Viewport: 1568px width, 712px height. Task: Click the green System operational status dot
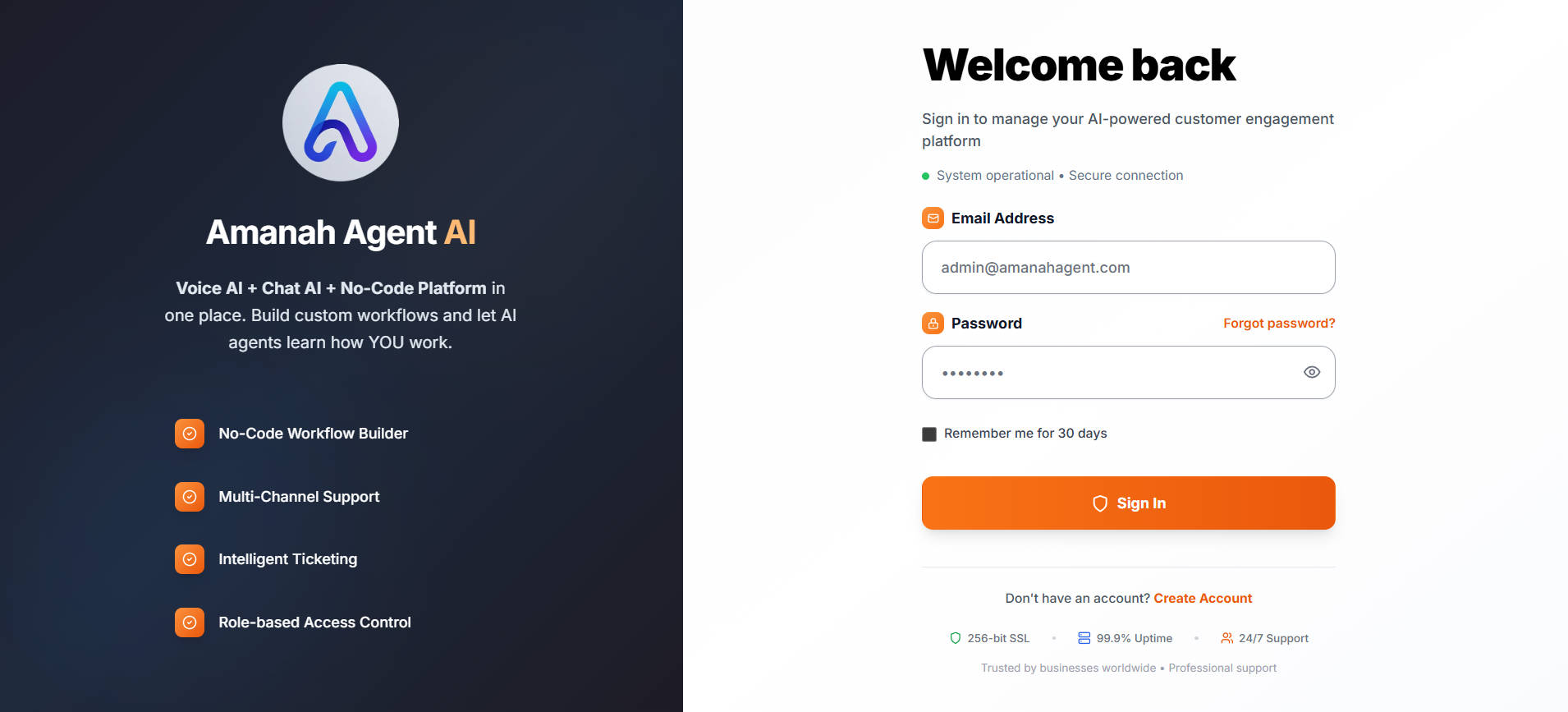click(926, 176)
